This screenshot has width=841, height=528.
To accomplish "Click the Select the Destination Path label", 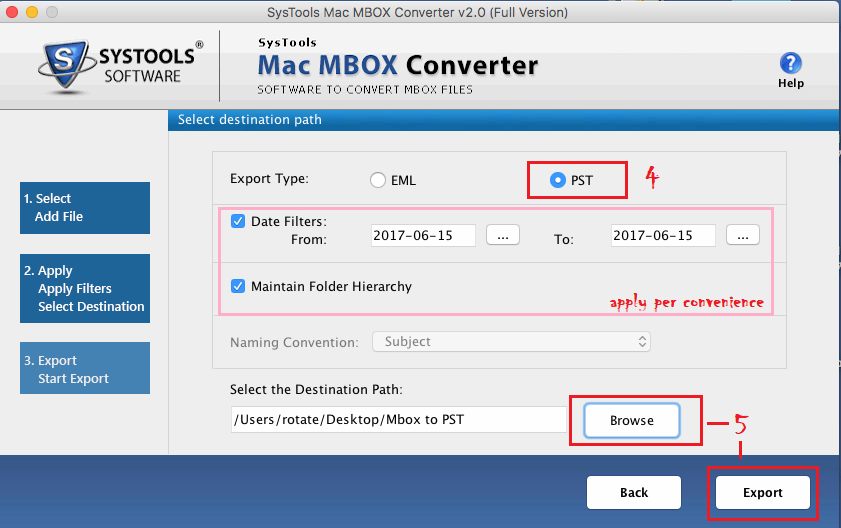I will [316, 390].
